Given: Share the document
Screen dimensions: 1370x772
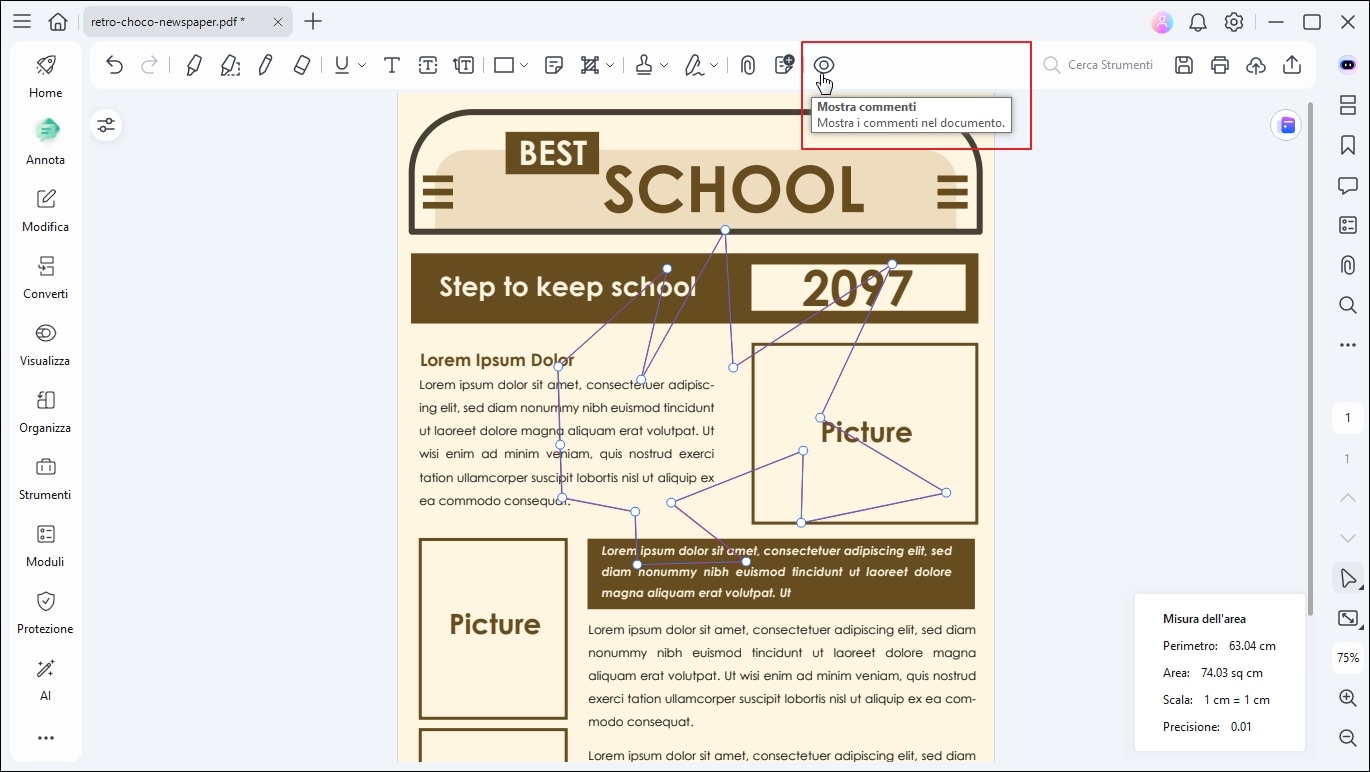Looking at the screenshot, I should (1292, 65).
